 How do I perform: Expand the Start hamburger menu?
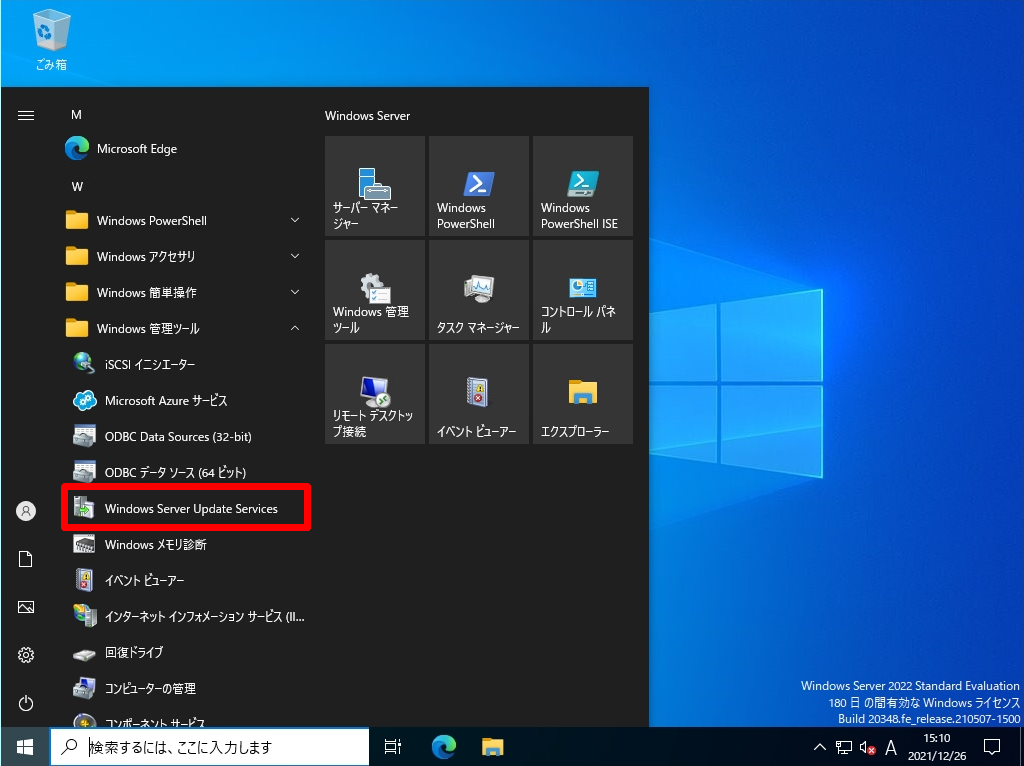click(x=25, y=116)
